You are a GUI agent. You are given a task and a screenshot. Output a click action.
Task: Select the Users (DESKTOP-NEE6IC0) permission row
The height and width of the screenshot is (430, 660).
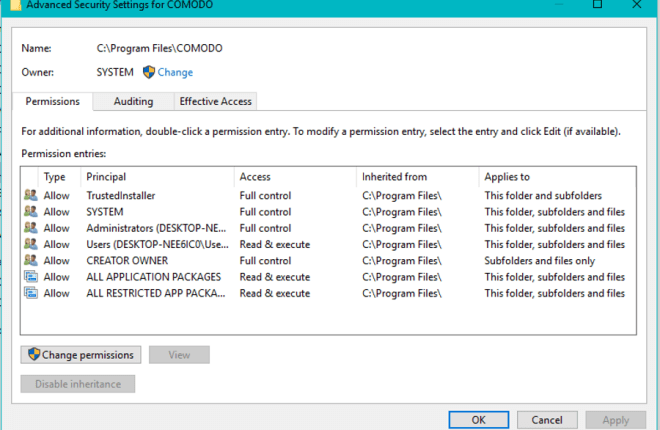coord(328,244)
